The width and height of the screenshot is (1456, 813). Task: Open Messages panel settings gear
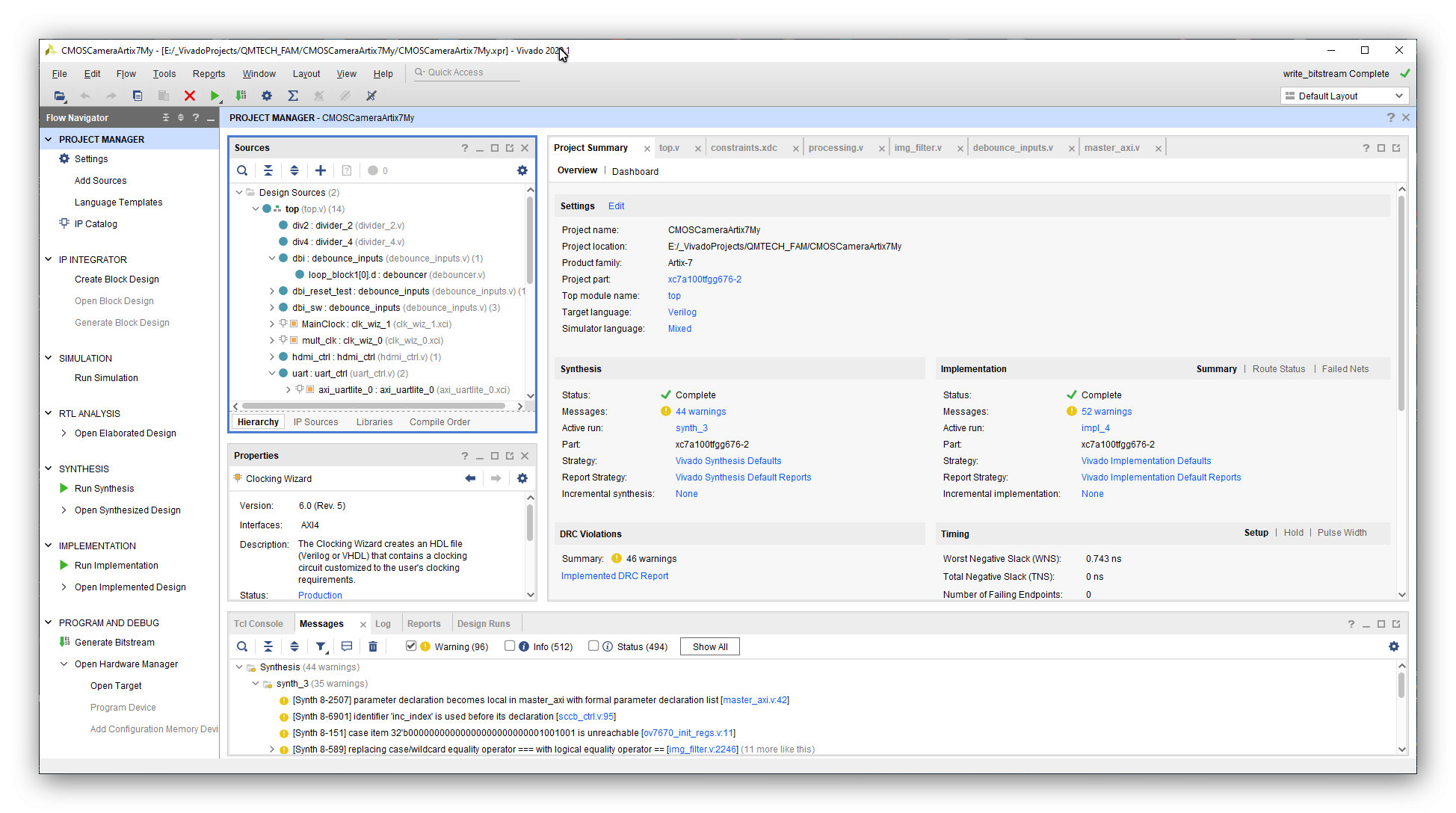[x=1394, y=646]
